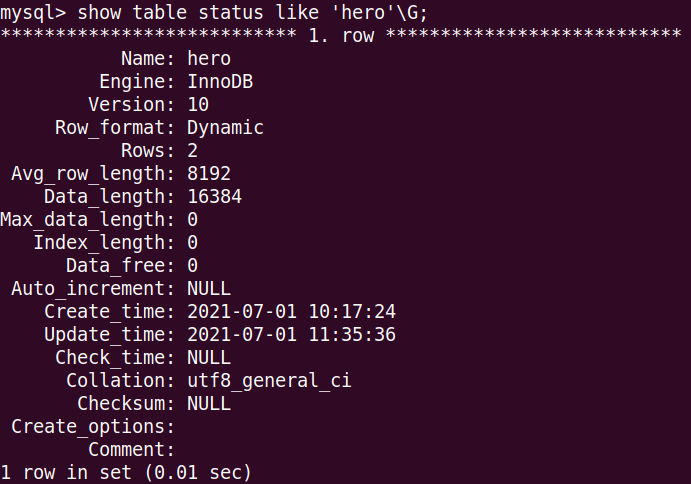691x484 pixels.
Task: Click the Comment field label
Action: [x=131, y=450]
